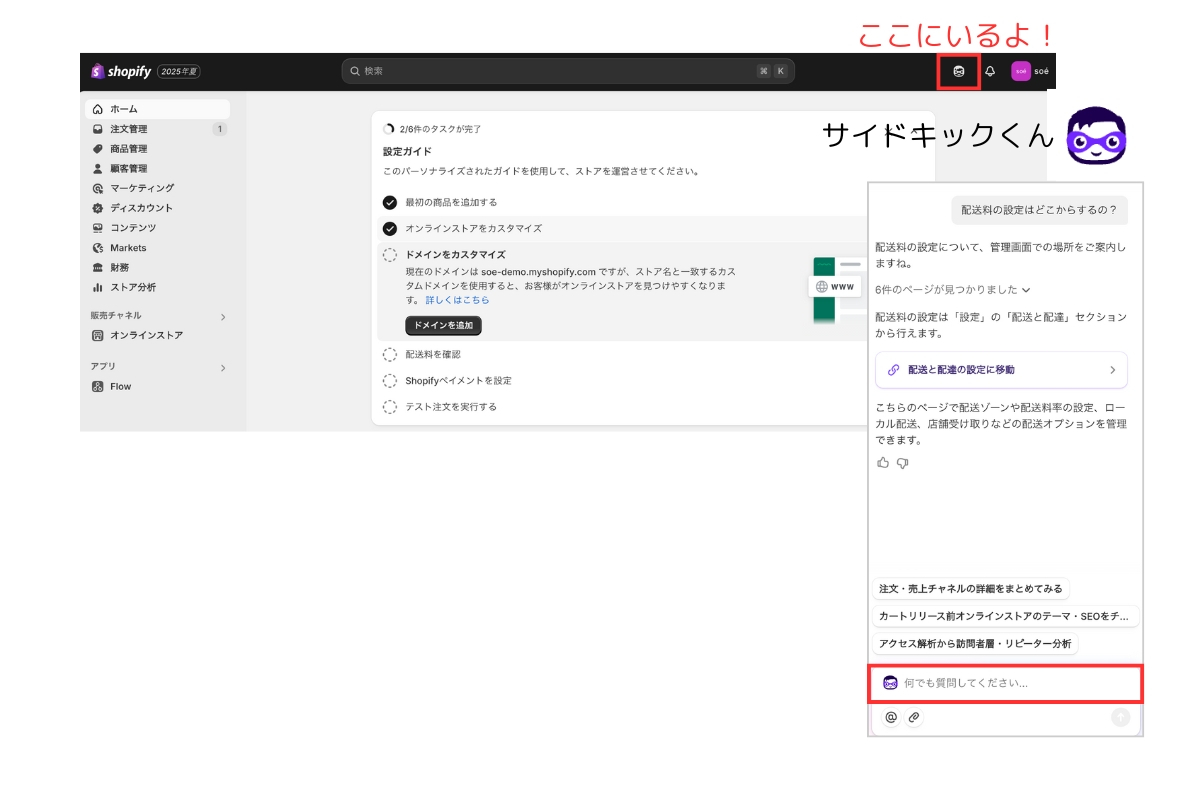The width and height of the screenshot is (1200, 800).
Task: Open 財務 in the sidebar
Action: pos(159,267)
